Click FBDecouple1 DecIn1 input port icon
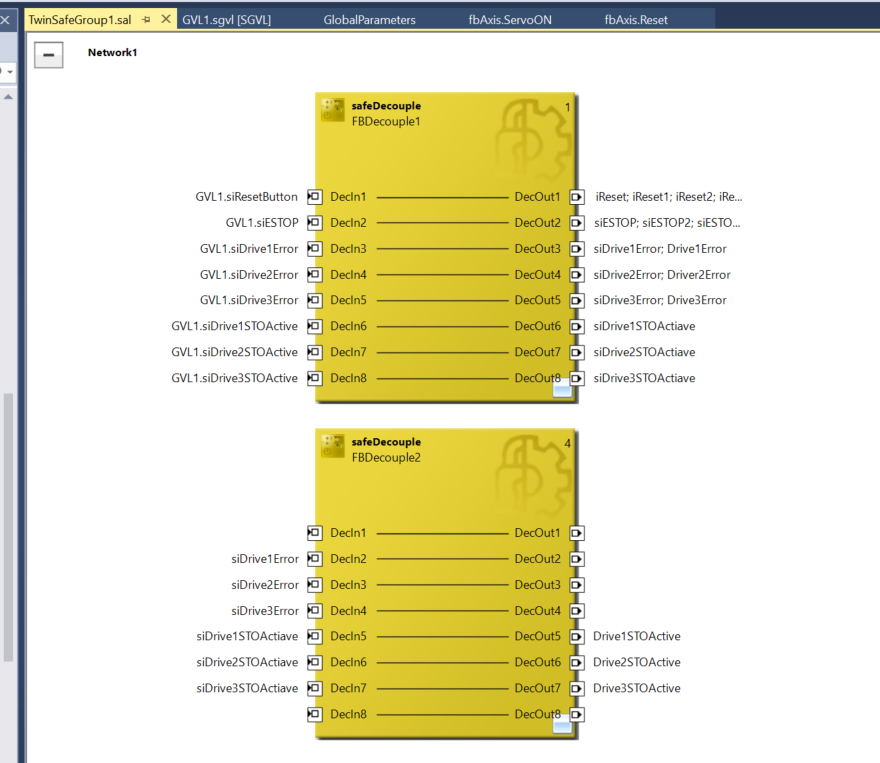The image size is (880, 763). pyautogui.click(x=315, y=197)
